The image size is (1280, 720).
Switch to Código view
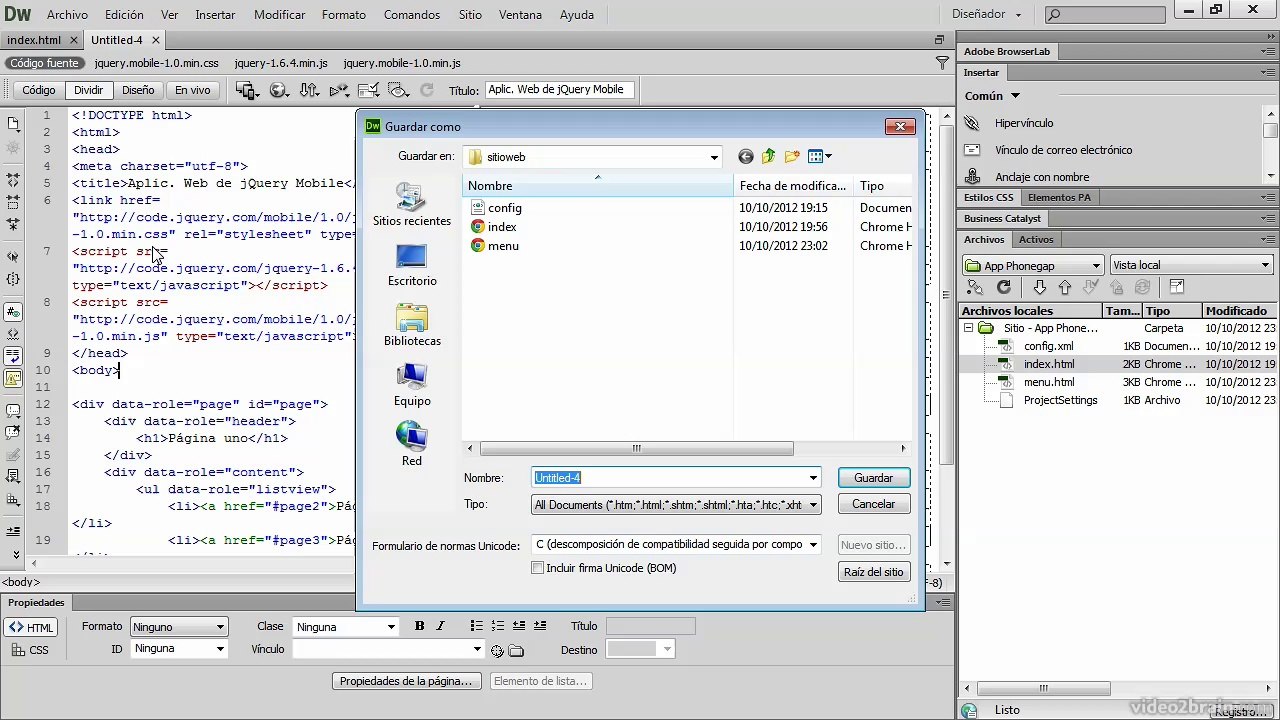(39, 90)
